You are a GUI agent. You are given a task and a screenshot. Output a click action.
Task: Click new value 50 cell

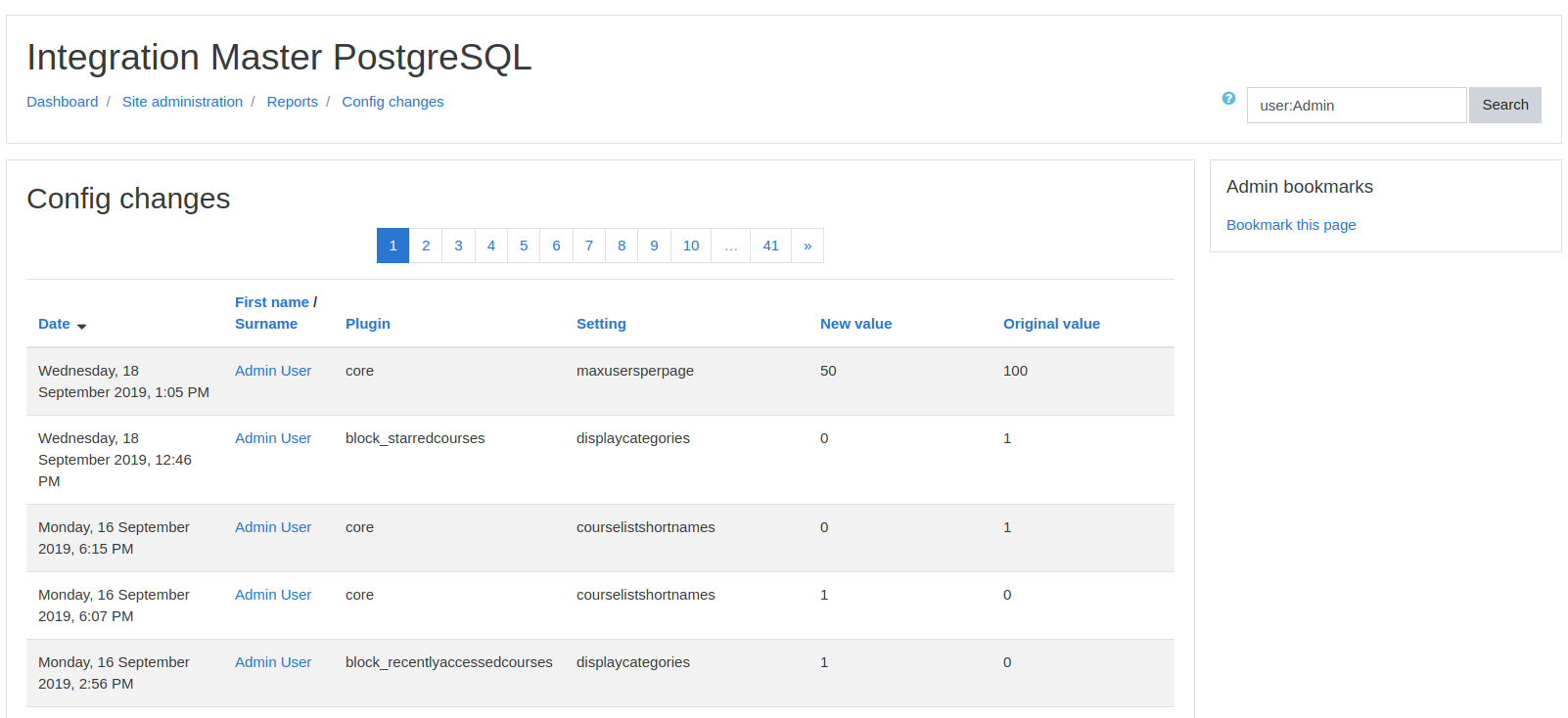(828, 371)
